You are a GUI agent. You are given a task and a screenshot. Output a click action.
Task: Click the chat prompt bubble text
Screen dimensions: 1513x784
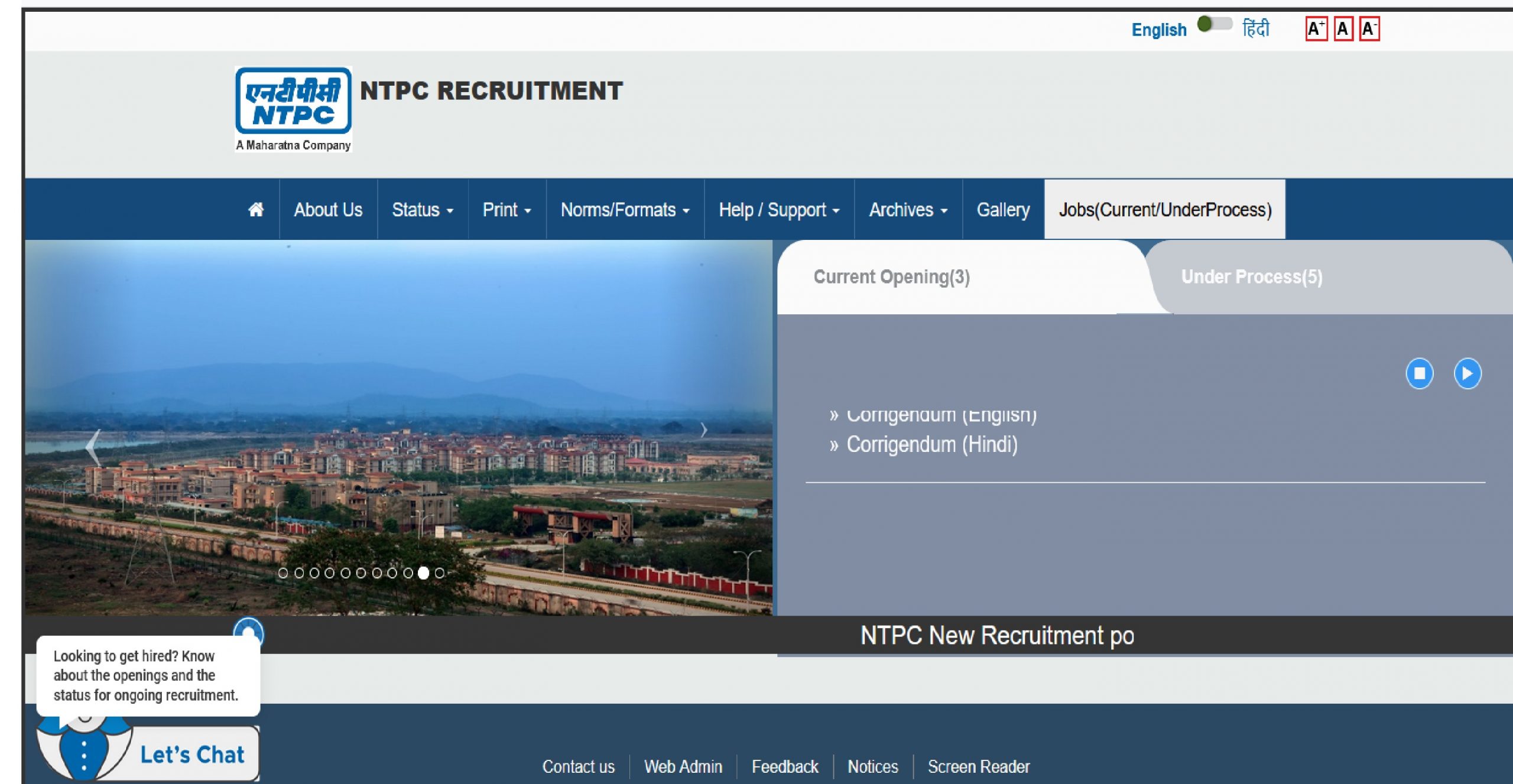click(145, 675)
